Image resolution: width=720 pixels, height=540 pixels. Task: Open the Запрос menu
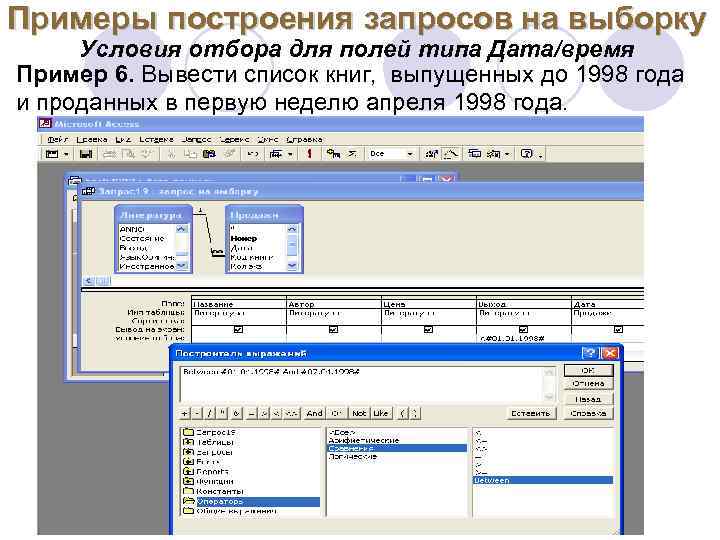click(x=197, y=139)
